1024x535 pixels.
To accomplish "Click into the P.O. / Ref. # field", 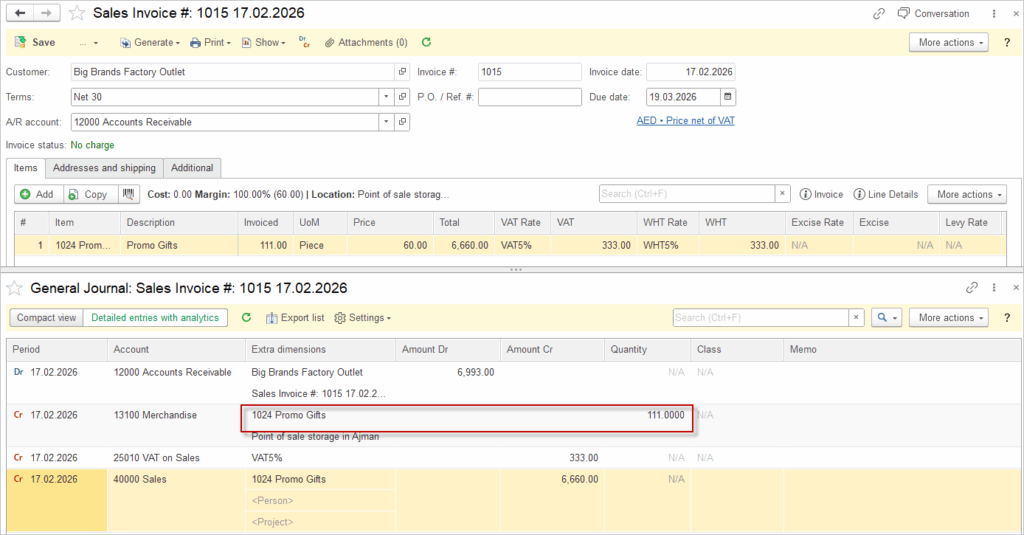I will coord(529,97).
